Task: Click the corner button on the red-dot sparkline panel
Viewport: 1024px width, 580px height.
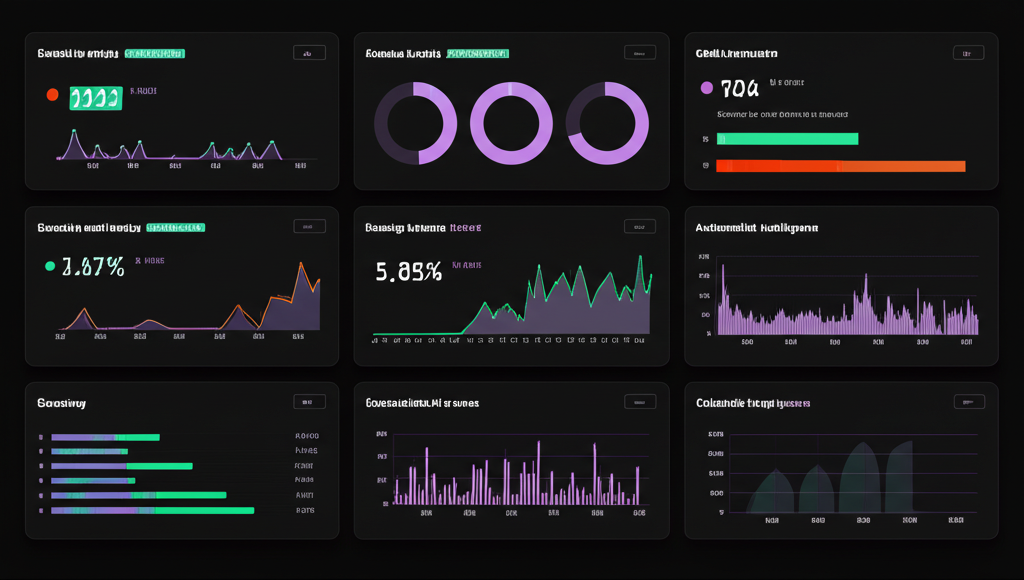Action: (x=309, y=53)
